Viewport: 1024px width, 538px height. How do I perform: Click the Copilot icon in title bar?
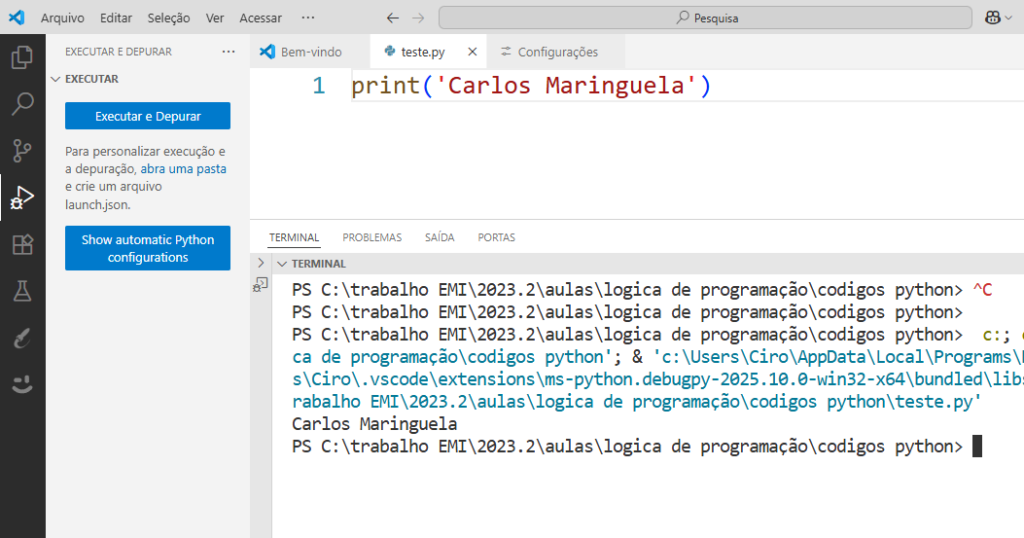pyautogui.click(x=992, y=18)
